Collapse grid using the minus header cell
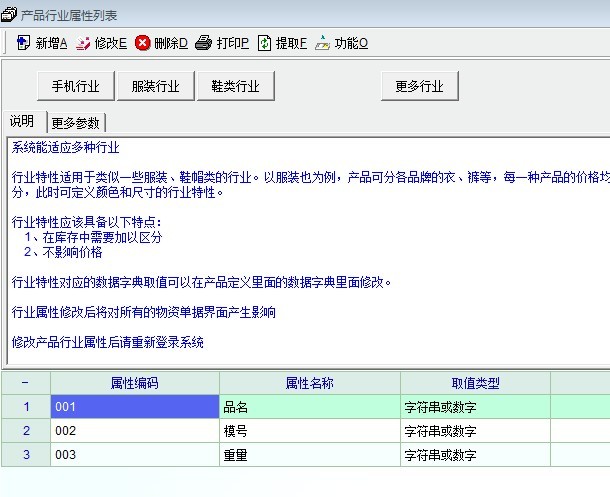The height and width of the screenshot is (497, 610). coord(25,383)
